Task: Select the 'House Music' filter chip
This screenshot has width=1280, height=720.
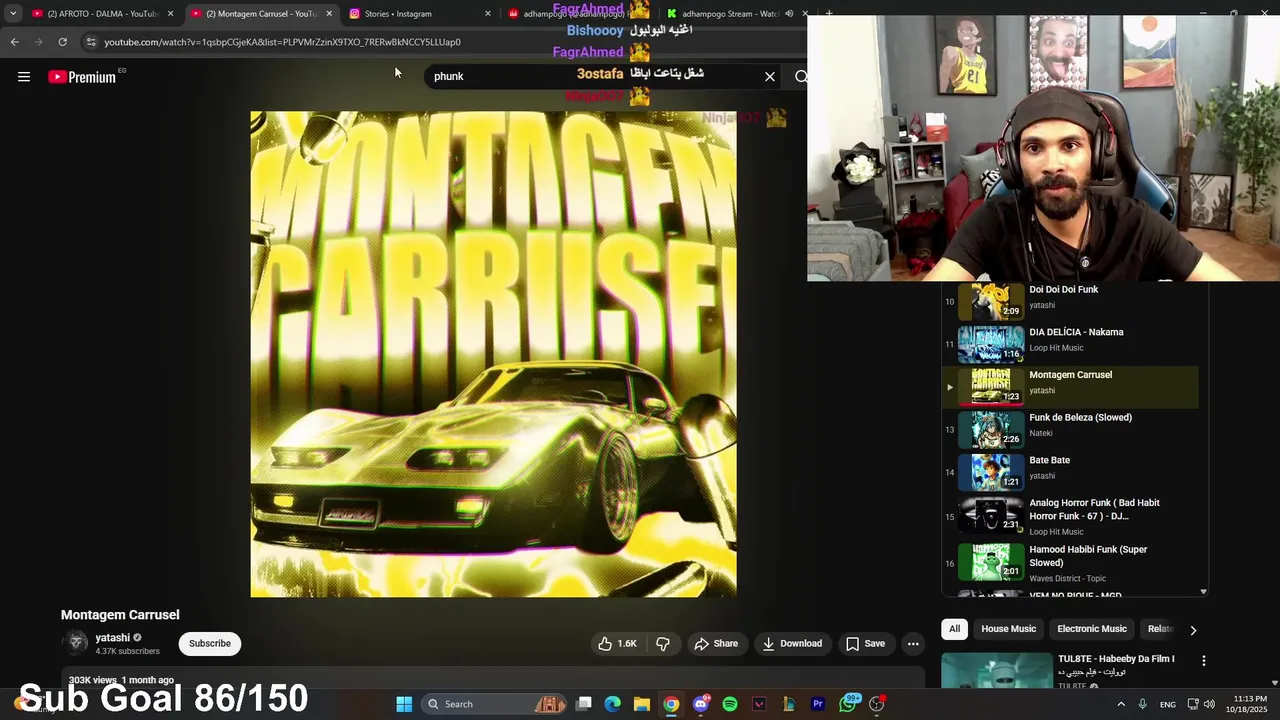Action: 1008,629
